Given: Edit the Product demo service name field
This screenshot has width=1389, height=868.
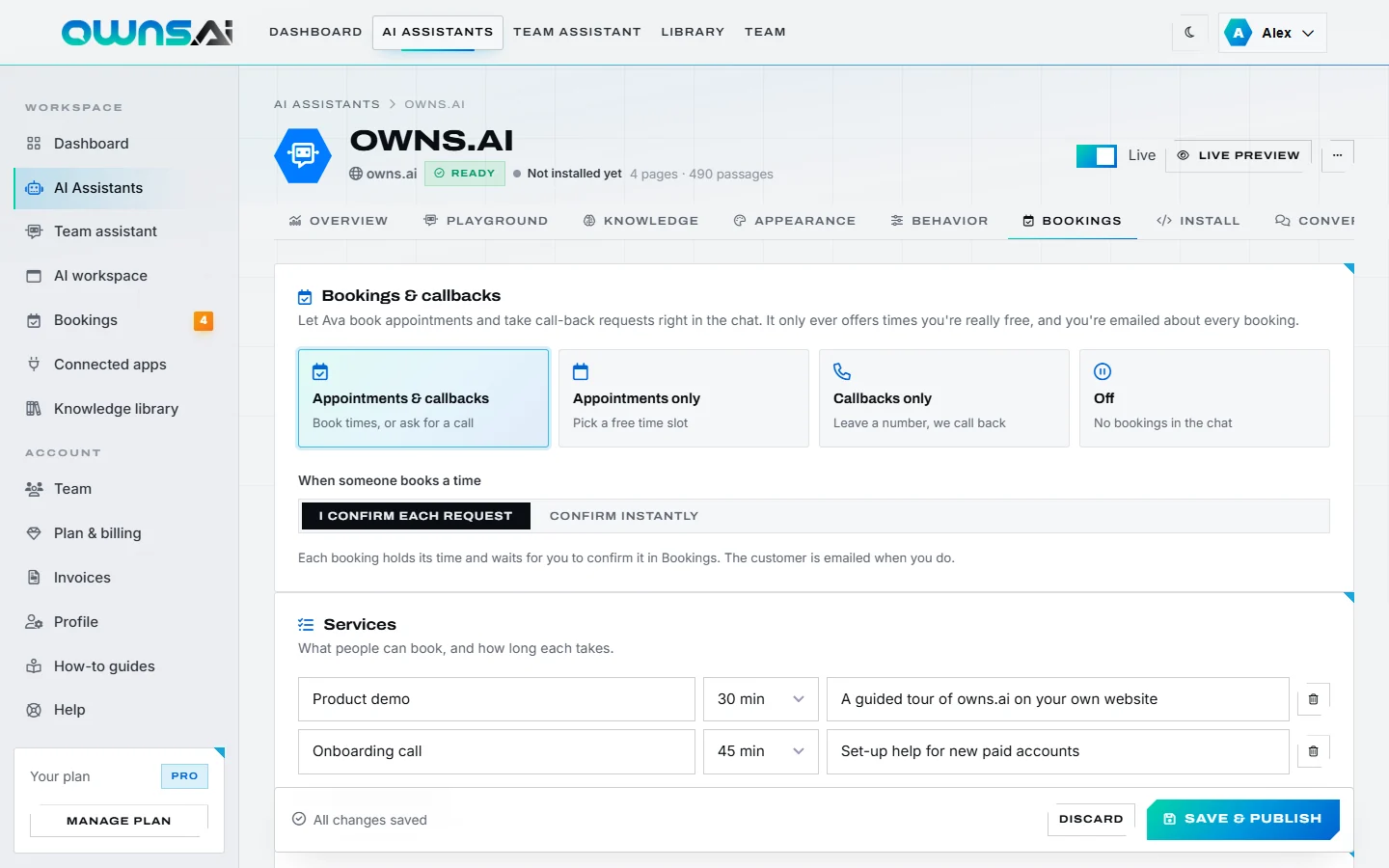Looking at the screenshot, I should (x=497, y=699).
